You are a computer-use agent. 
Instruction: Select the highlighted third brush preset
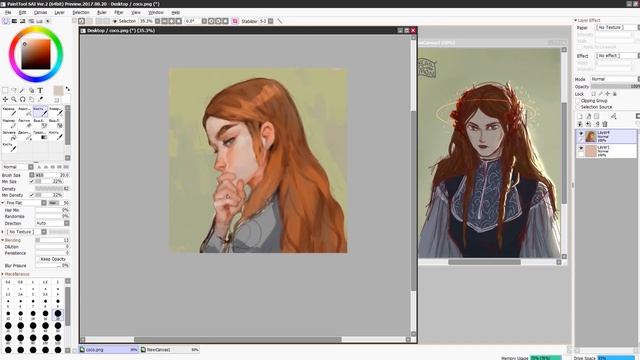click(40, 111)
